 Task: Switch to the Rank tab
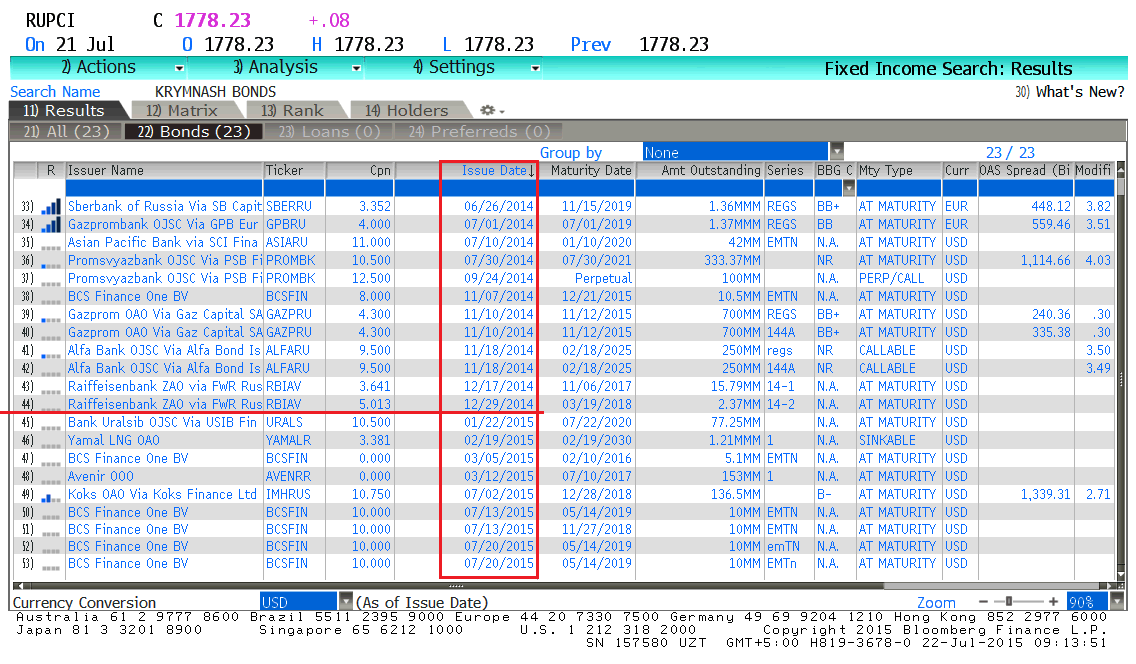(293, 111)
